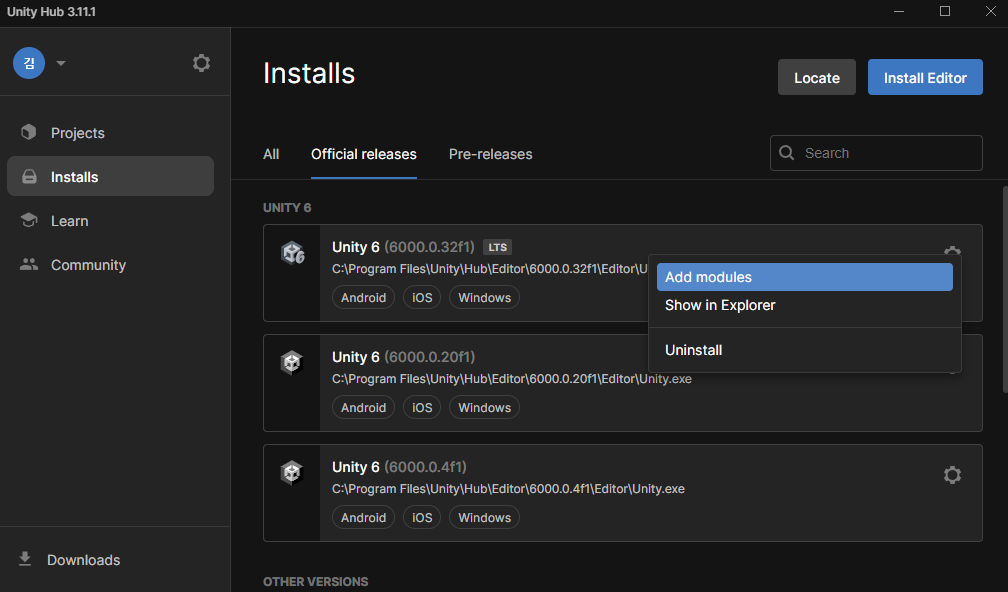Open the Learn section
The width and height of the screenshot is (1008, 592).
(x=111, y=220)
